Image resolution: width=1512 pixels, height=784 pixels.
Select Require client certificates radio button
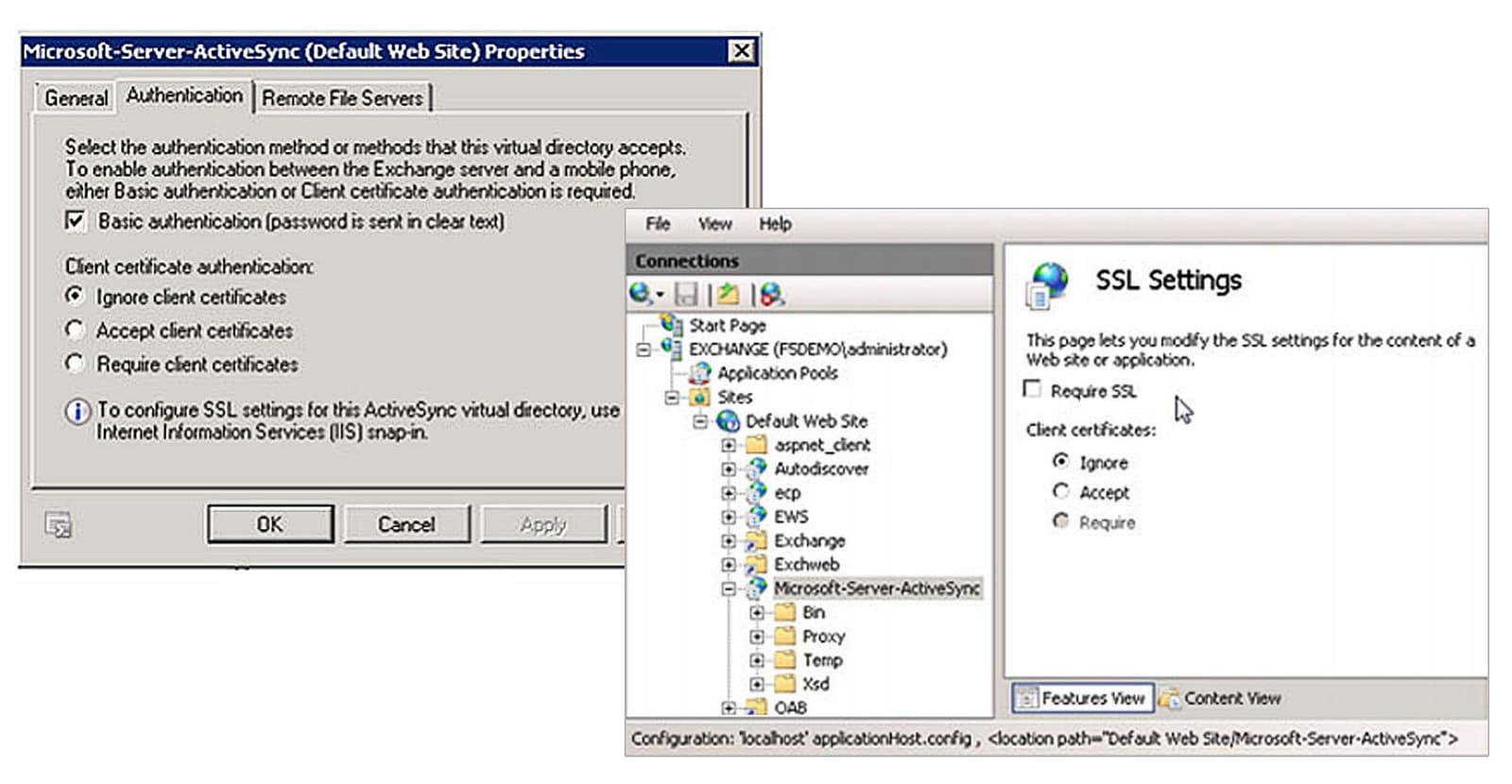(76, 364)
